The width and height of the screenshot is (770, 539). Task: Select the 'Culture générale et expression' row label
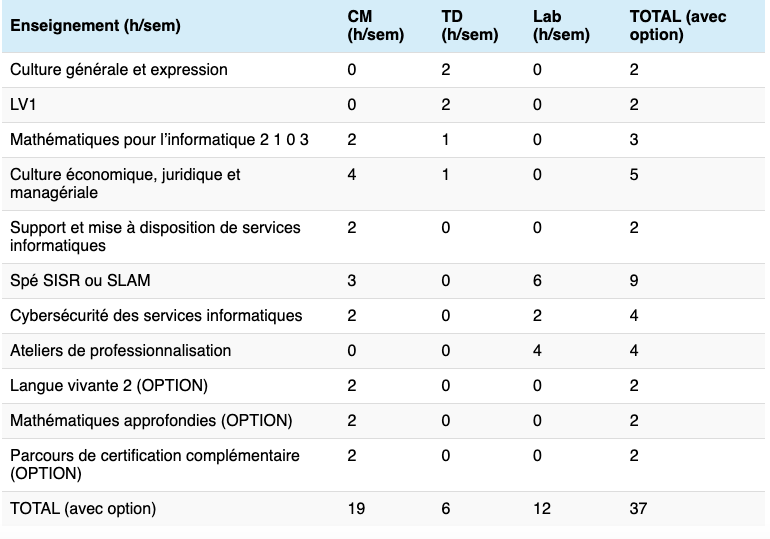[119, 70]
